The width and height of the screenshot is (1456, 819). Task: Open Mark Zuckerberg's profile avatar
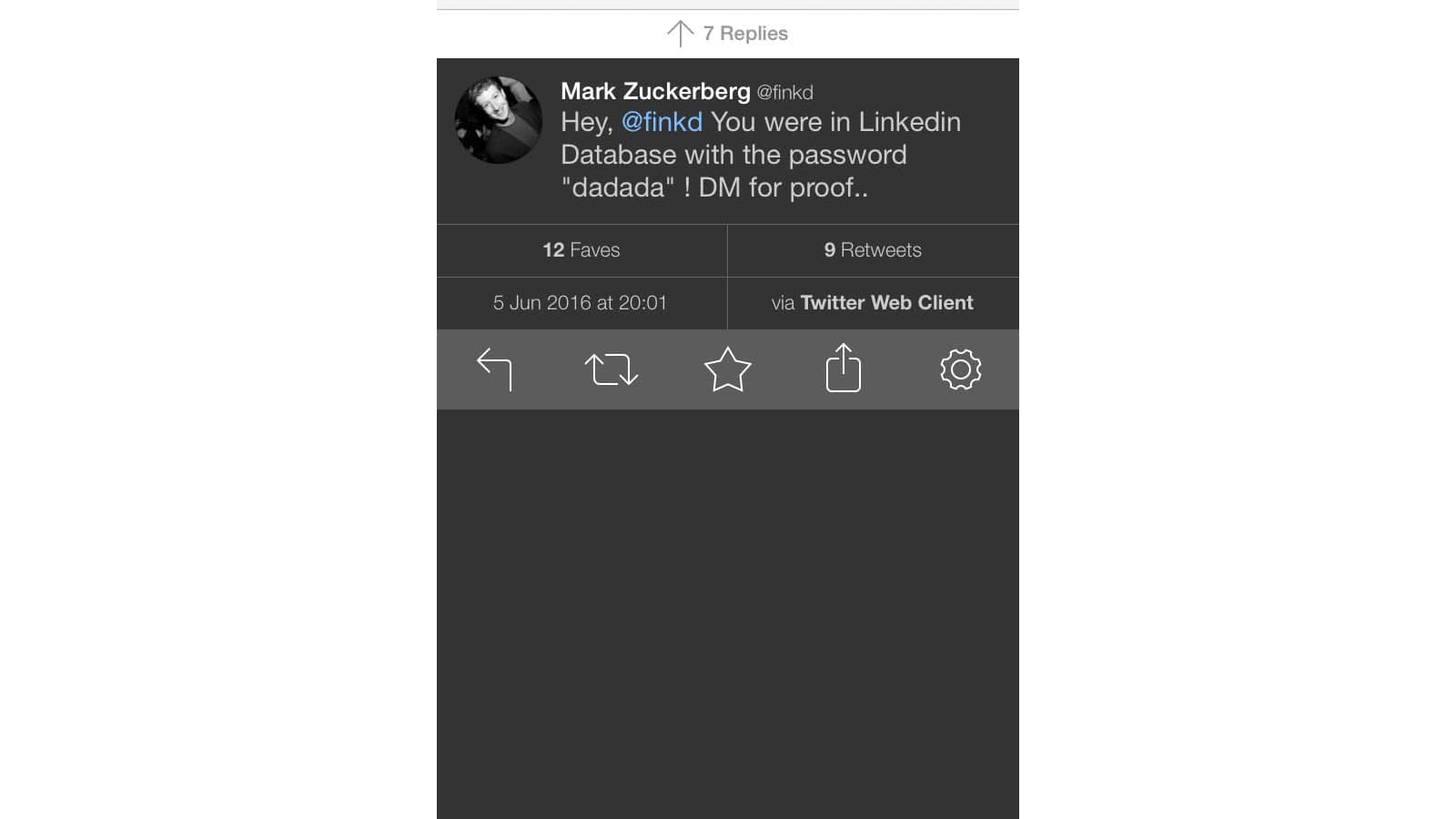pyautogui.click(x=499, y=120)
